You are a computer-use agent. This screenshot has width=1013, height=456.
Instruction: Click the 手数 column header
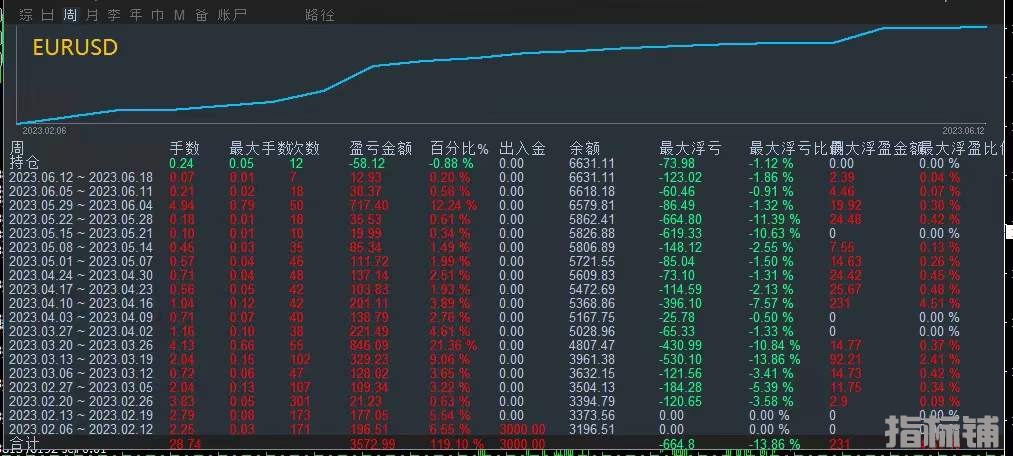[185, 148]
